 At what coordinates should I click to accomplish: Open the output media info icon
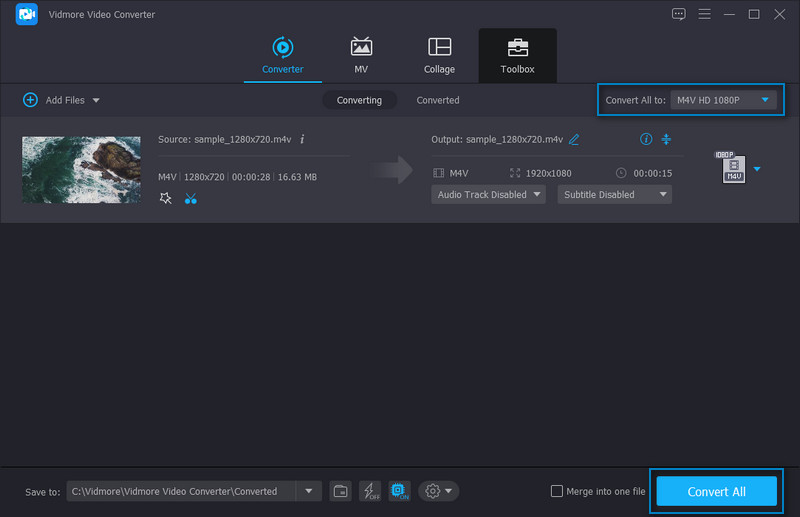point(646,139)
